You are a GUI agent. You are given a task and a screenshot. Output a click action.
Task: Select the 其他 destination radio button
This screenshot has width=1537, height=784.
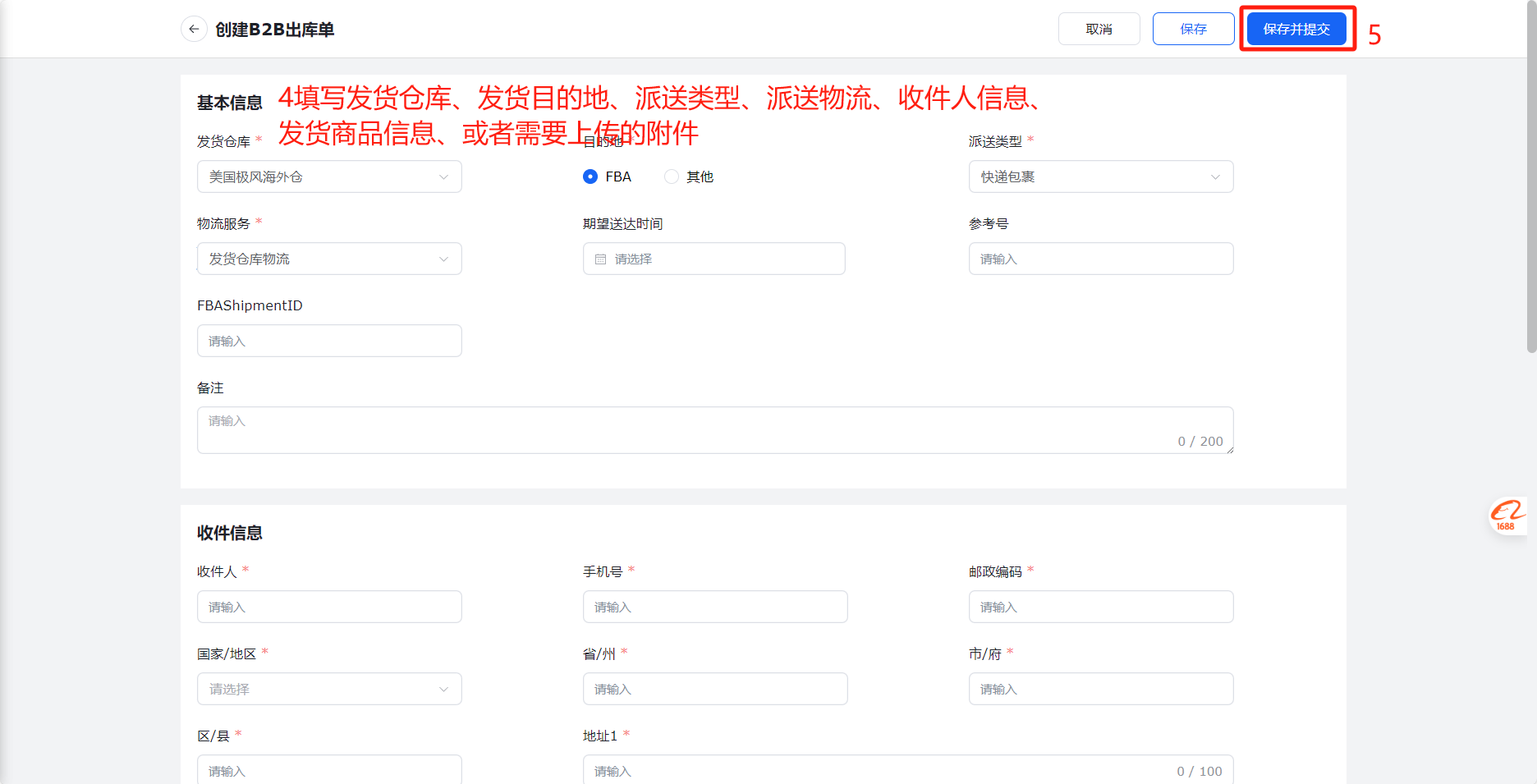coord(672,177)
